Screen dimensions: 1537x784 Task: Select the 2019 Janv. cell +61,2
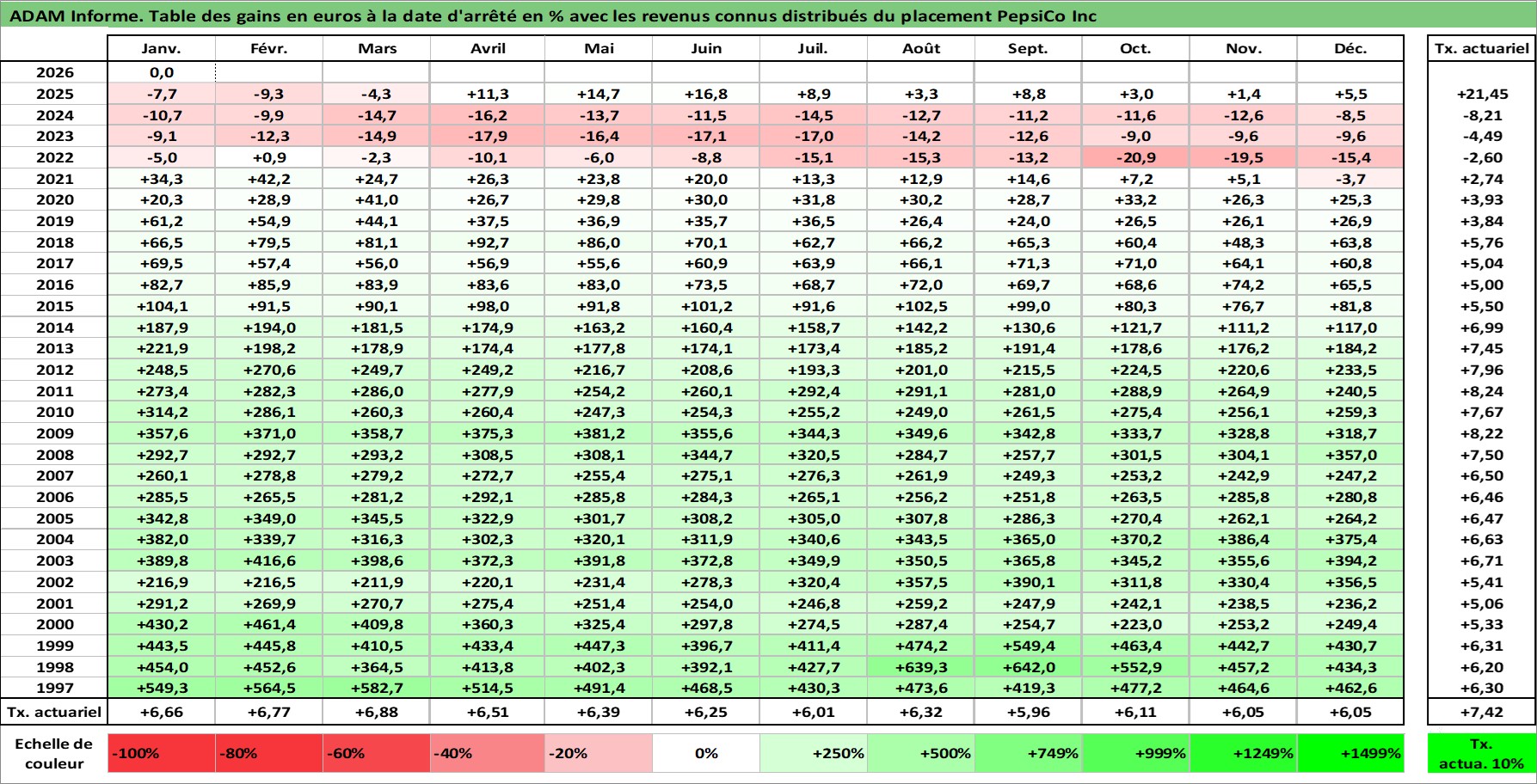point(162,221)
